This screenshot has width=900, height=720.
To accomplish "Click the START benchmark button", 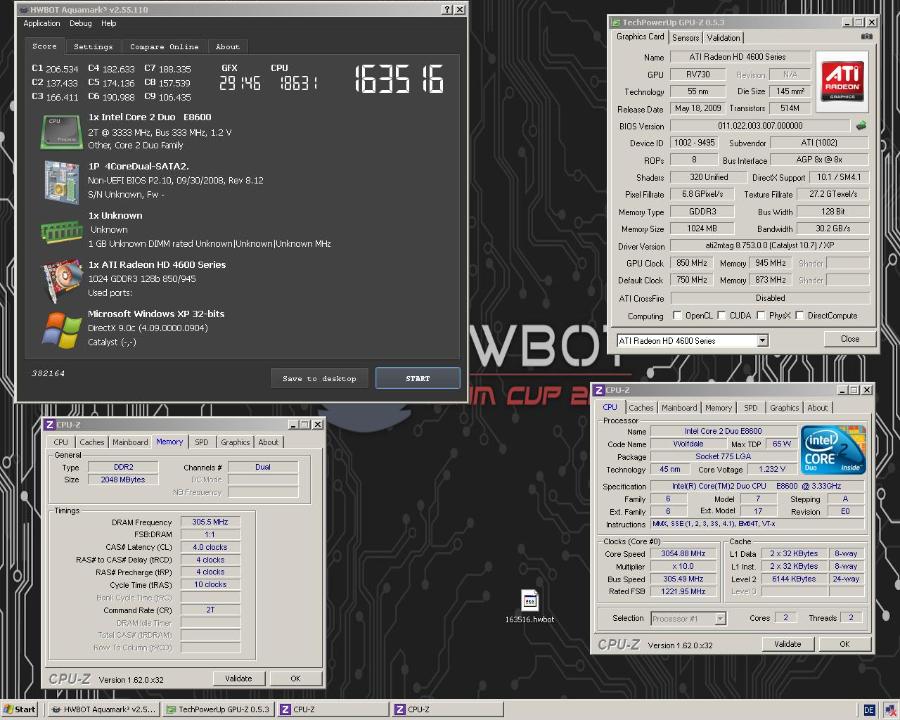I will 417,378.
